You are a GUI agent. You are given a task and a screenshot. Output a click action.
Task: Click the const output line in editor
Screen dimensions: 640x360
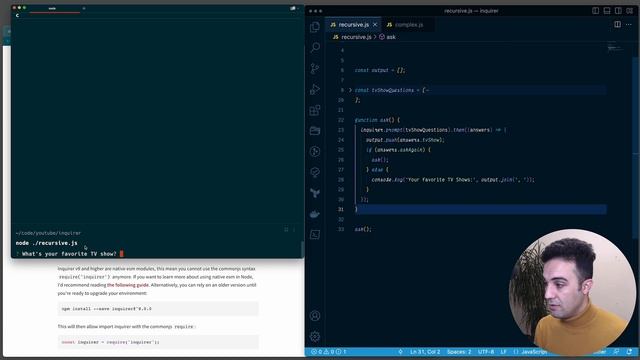[380, 70]
